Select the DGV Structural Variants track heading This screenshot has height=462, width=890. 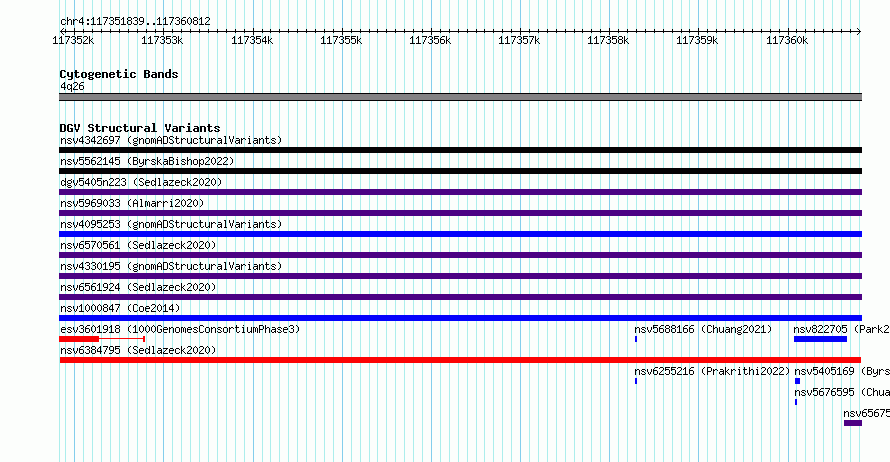(140, 128)
